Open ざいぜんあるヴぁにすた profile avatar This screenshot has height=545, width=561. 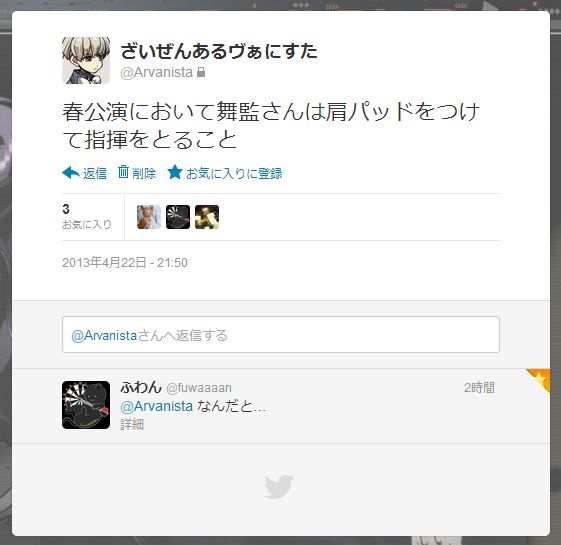86,60
